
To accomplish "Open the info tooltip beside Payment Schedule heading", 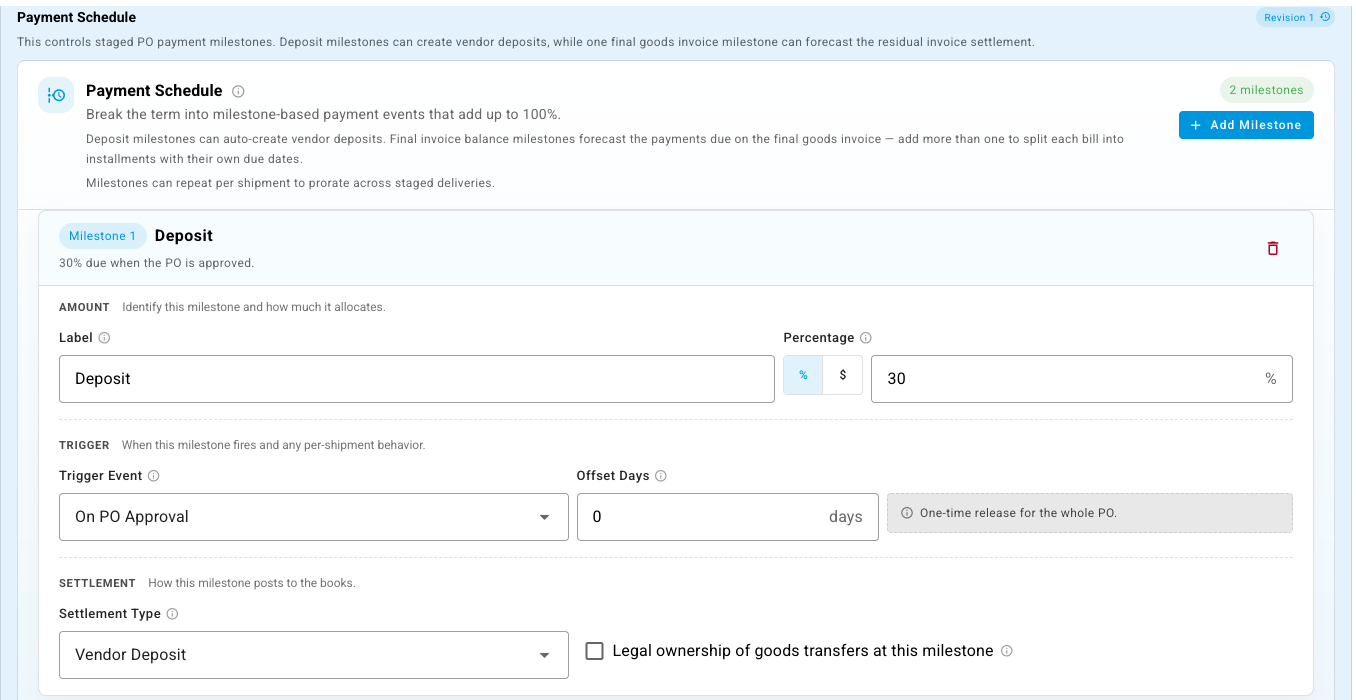I will [238, 91].
